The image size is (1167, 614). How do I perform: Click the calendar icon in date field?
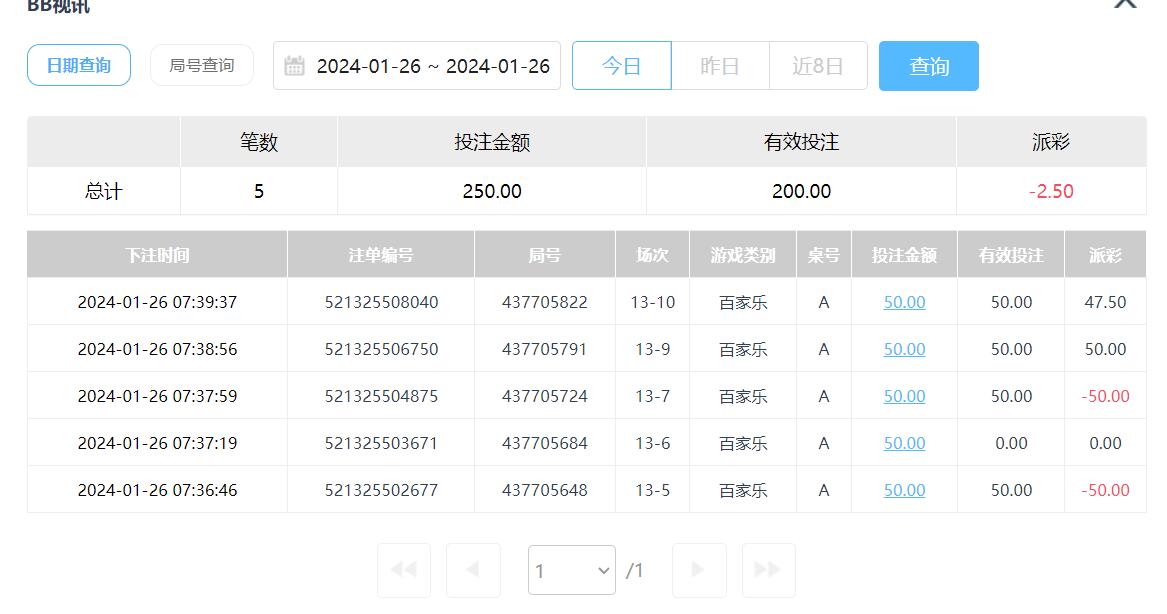tap(294, 66)
